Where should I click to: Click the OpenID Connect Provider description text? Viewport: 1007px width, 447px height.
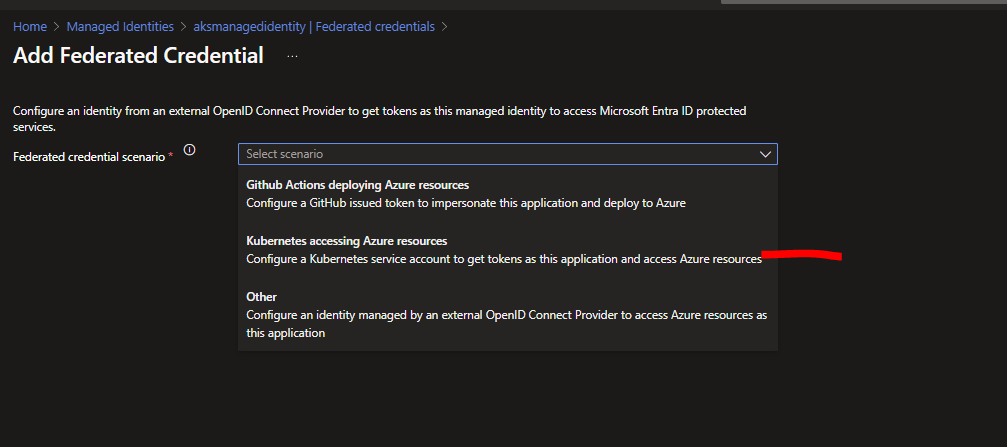[380, 119]
